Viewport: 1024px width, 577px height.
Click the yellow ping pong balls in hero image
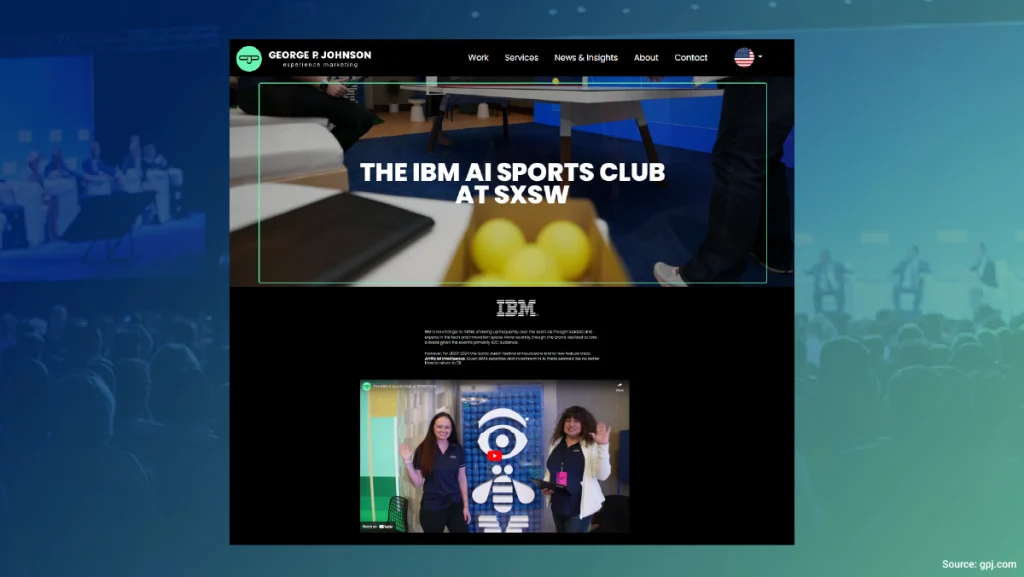pos(530,255)
